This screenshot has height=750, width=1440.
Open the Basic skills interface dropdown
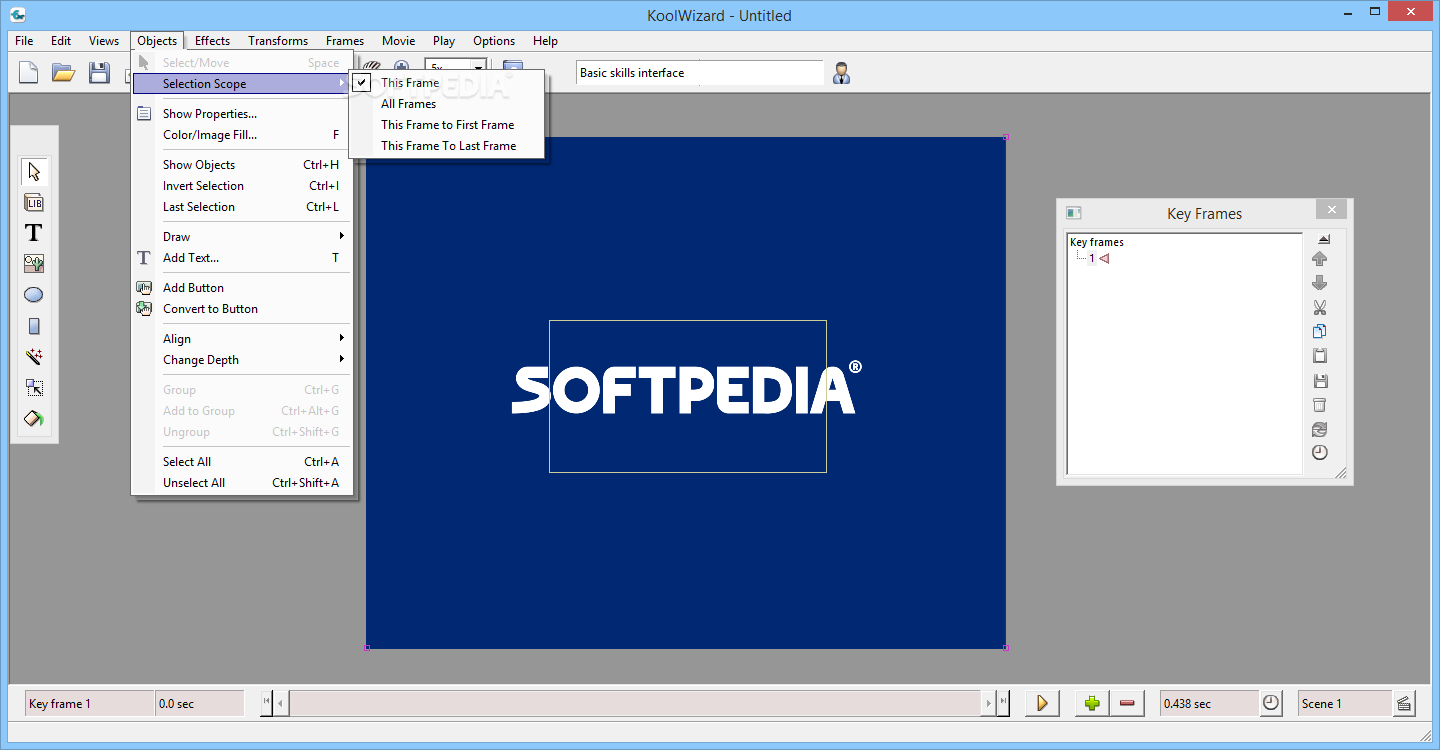(x=700, y=73)
